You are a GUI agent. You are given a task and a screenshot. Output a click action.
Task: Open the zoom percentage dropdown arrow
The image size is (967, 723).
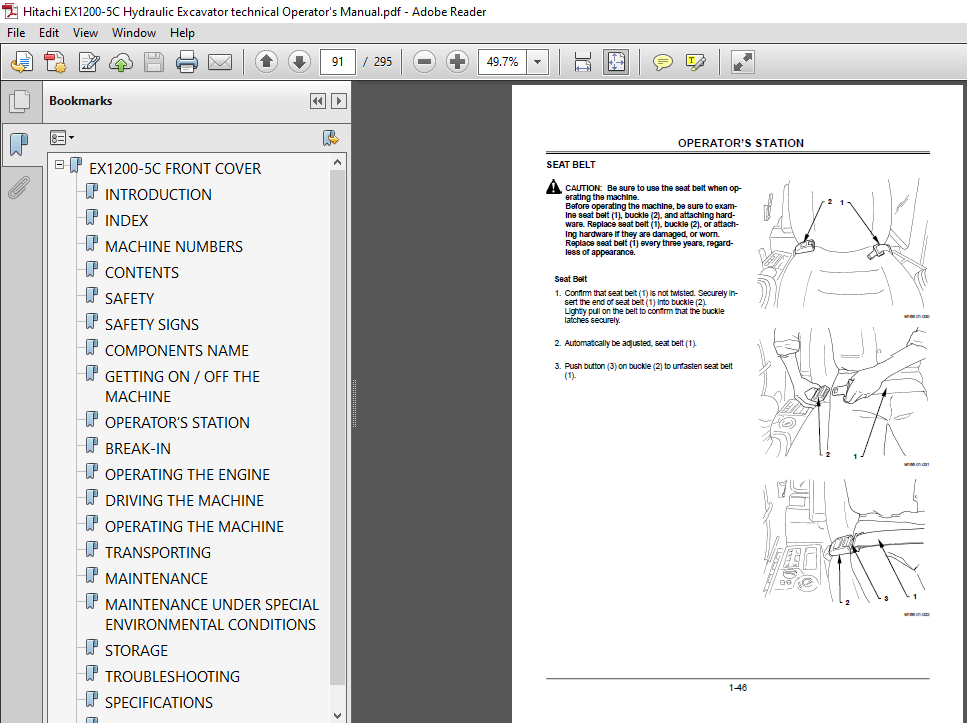tap(537, 62)
